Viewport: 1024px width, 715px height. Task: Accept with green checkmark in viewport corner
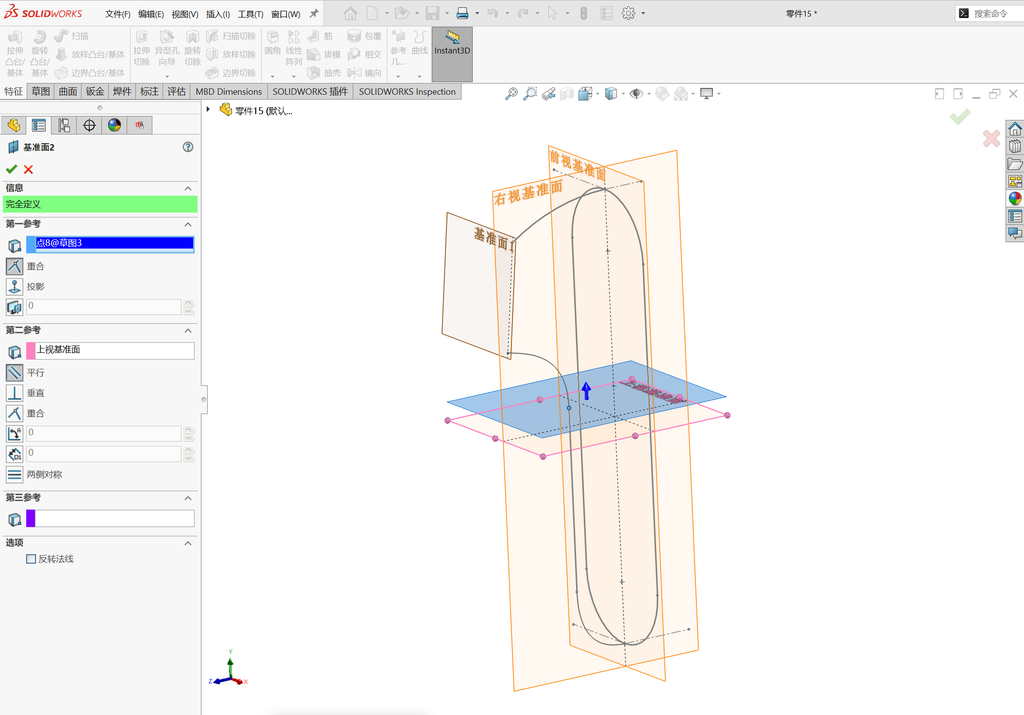[x=960, y=117]
